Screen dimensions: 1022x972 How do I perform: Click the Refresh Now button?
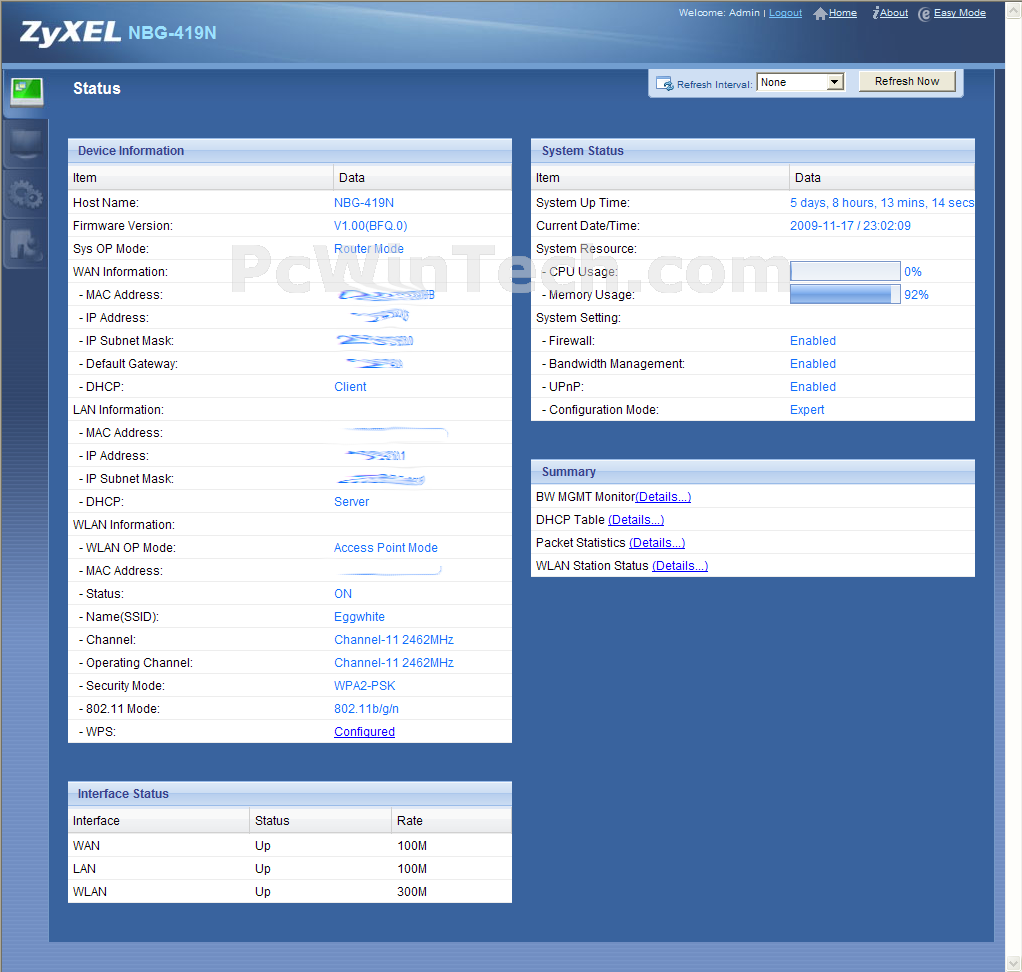coord(907,81)
